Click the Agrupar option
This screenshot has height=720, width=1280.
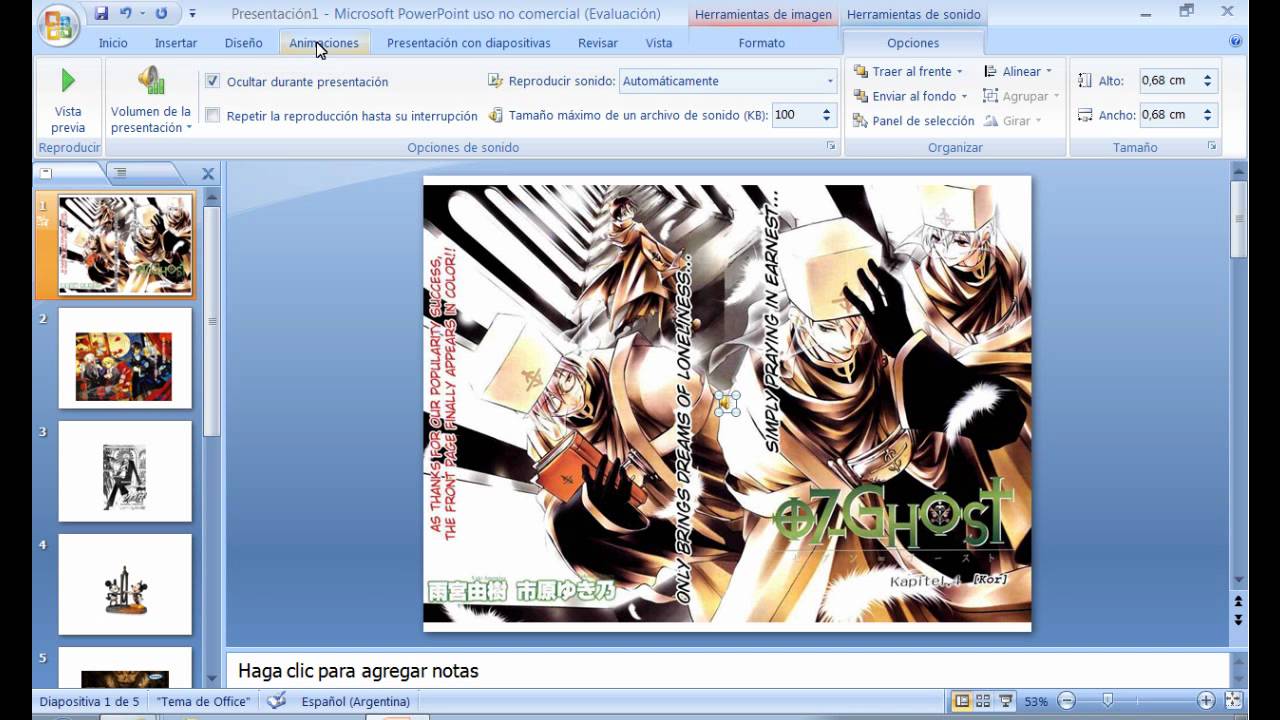pyautogui.click(x=1021, y=96)
